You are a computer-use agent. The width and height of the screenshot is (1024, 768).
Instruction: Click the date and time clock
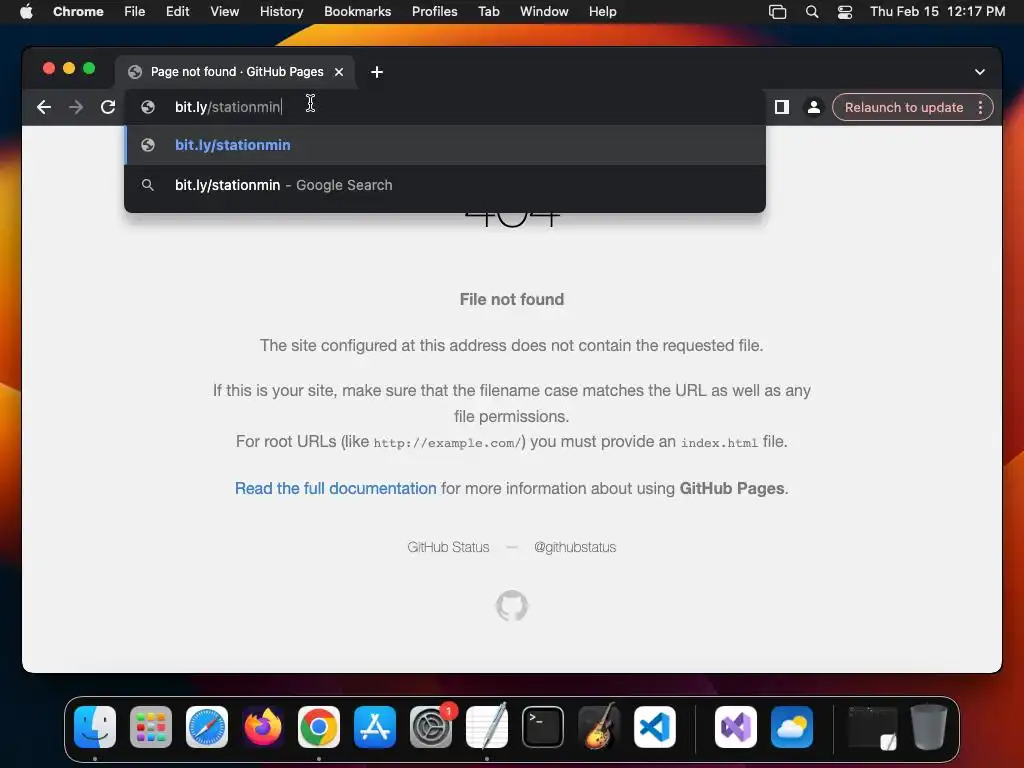pos(937,12)
